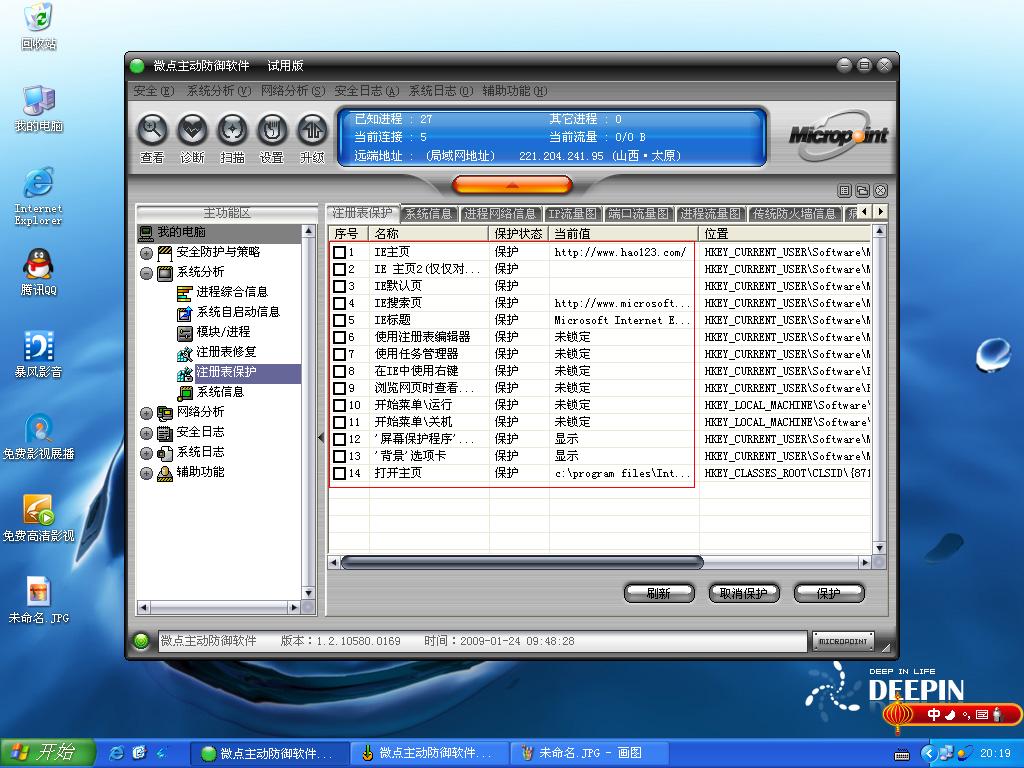Click 我的电脑 root node icon
This screenshot has width=1024, height=768.
point(146,232)
